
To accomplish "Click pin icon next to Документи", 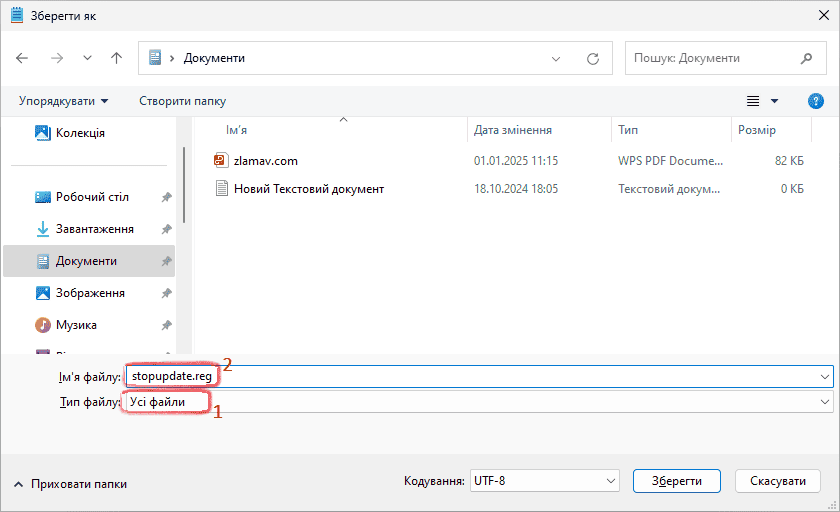I will click(x=167, y=261).
